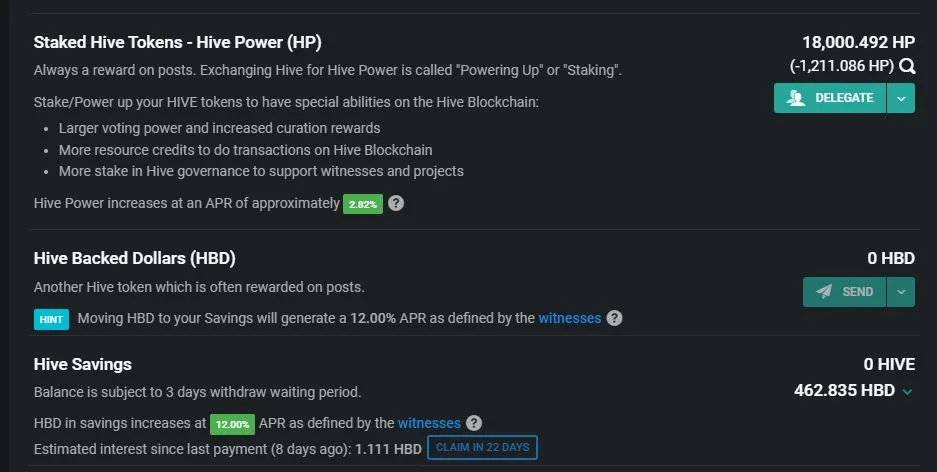
Task: Expand the DELEGATE button dropdown arrow
Action: coord(901,98)
